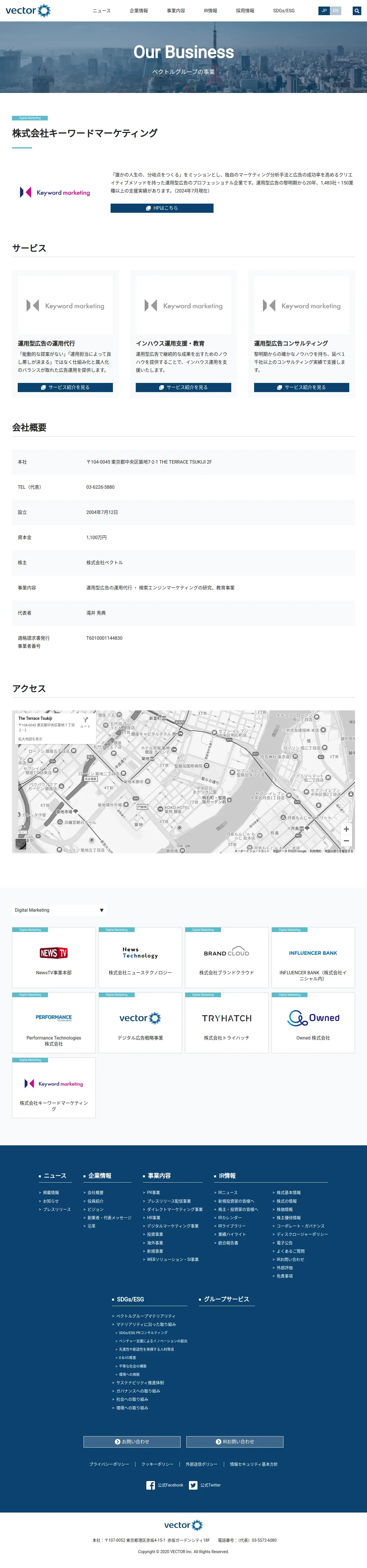The height and width of the screenshot is (1568, 367).
Task: Click the 運用型広告コンサルティング service thumbnail
Action: click(301, 305)
